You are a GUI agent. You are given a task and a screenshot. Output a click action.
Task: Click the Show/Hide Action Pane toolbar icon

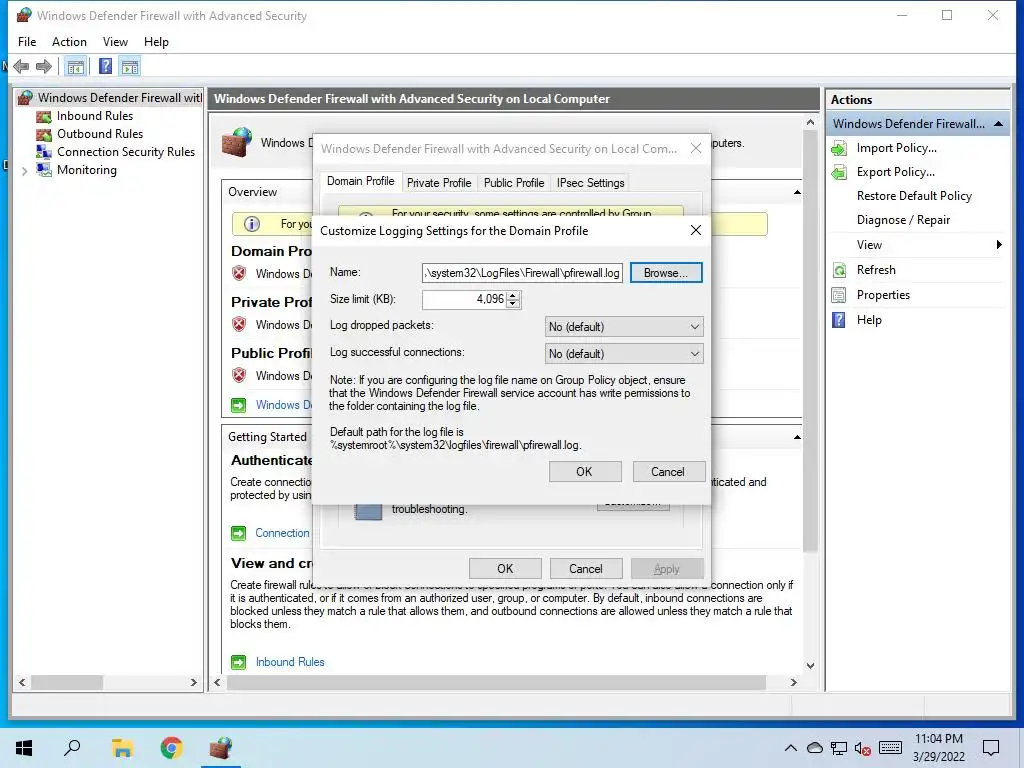tap(130, 67)
